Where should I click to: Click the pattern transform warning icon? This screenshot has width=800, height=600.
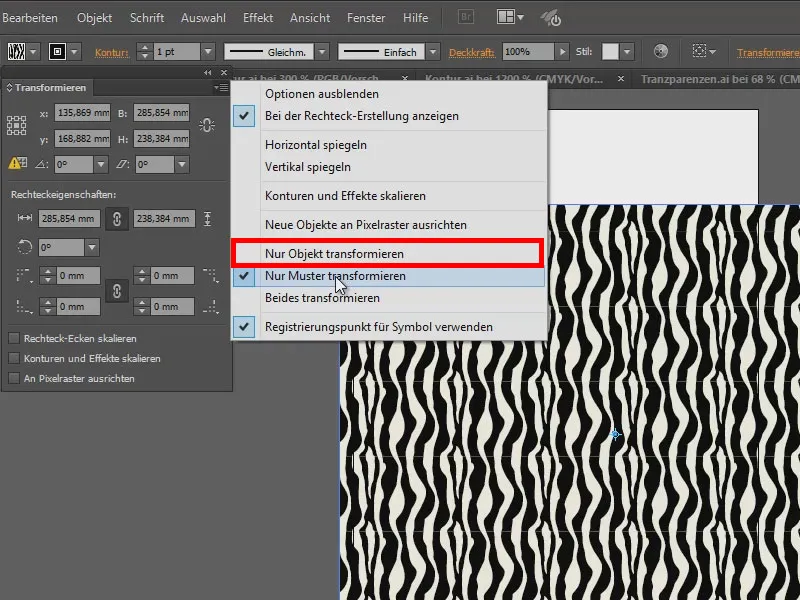(17, 163)
